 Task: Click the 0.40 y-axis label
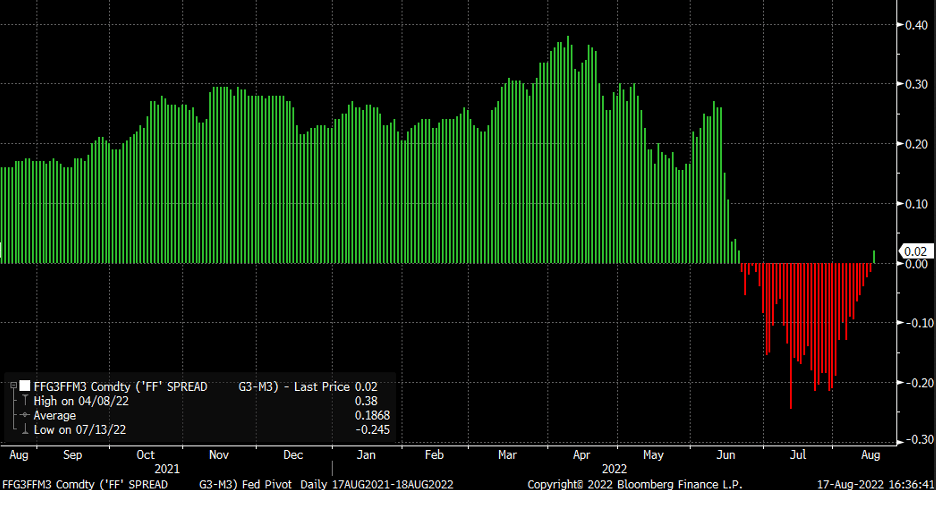pyautogui.click(x=916, y=25)
